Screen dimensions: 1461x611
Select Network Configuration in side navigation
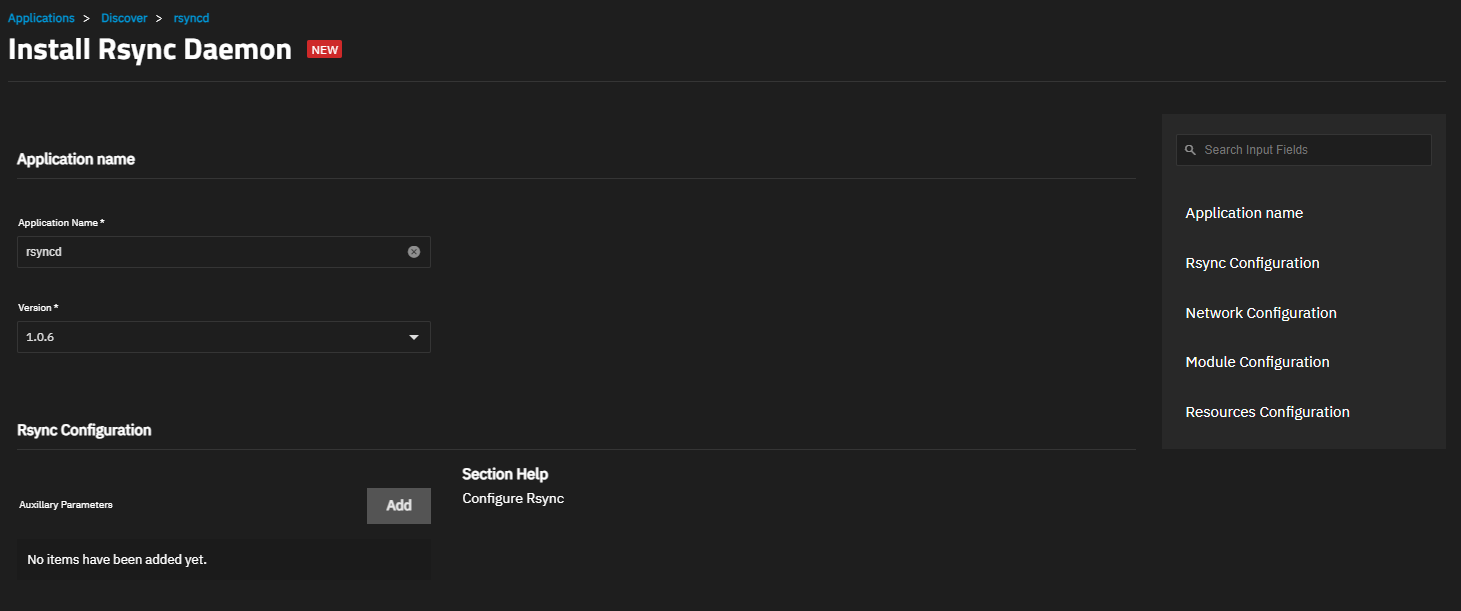1260,313
